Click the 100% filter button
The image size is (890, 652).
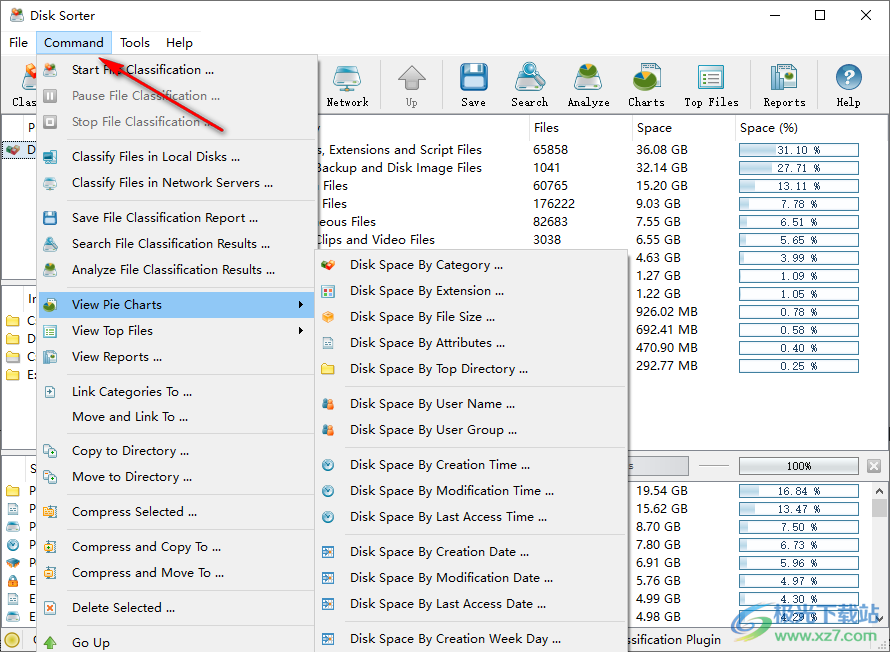click(x=799, y=466)
